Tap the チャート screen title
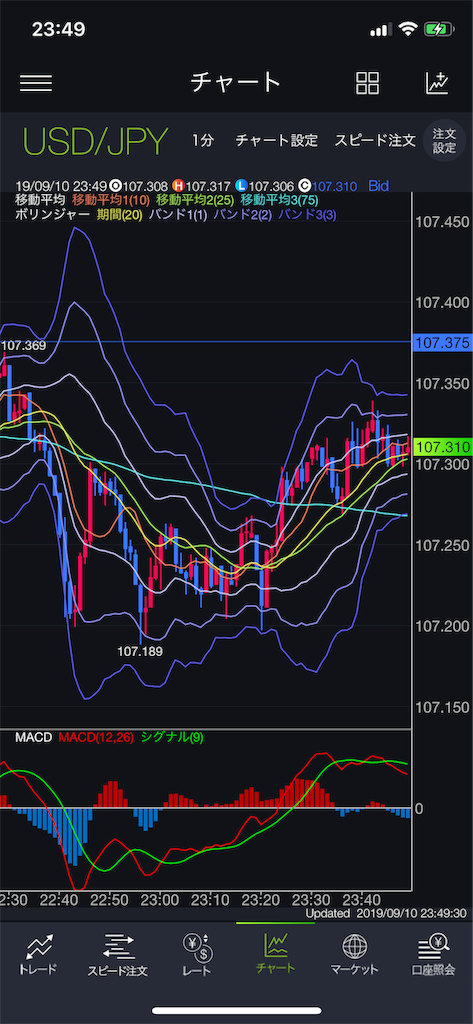The width and height of the screenshot is (473, 1024). click(x=236, y=83)
